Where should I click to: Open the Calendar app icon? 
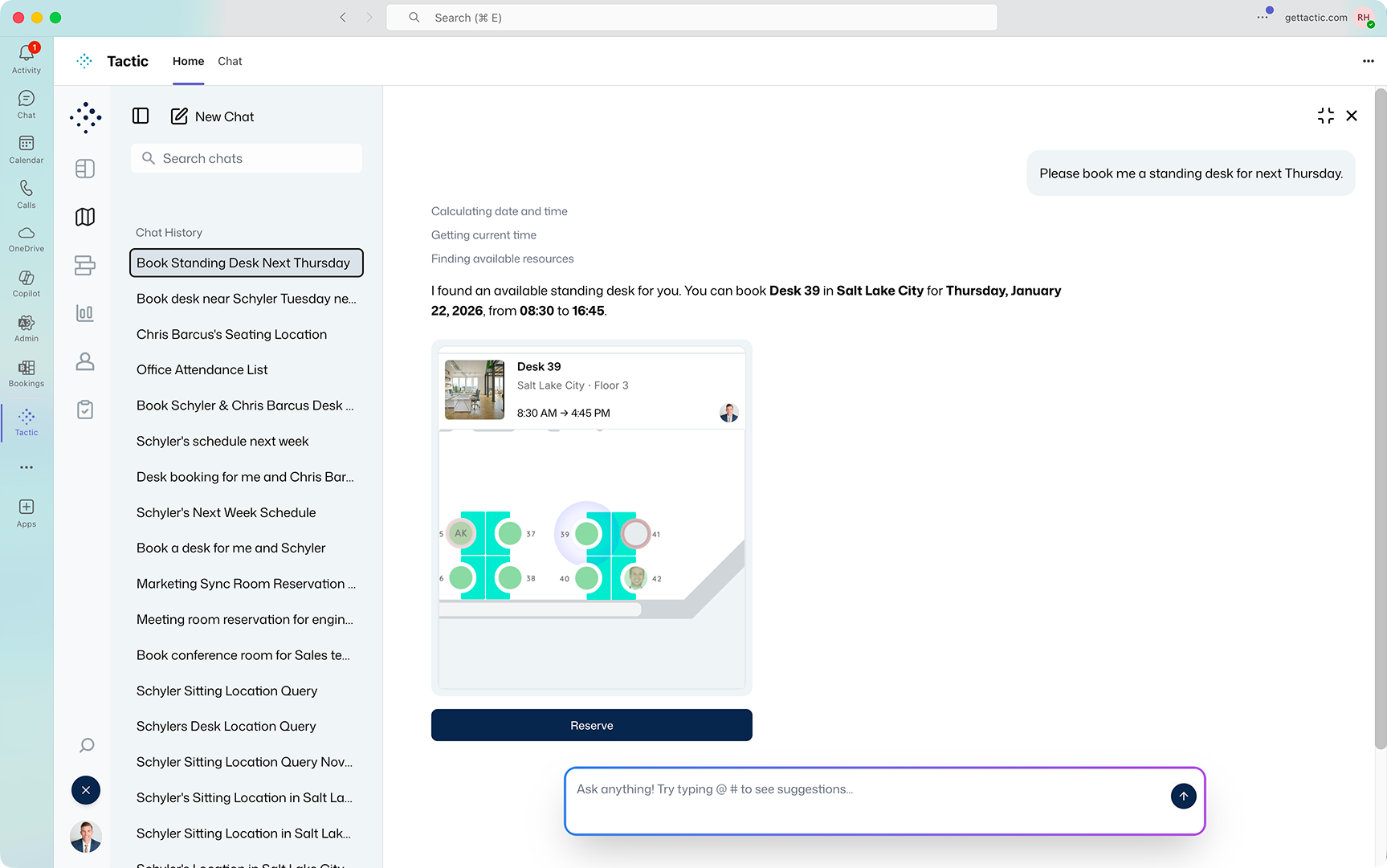[x=27, y=149]
